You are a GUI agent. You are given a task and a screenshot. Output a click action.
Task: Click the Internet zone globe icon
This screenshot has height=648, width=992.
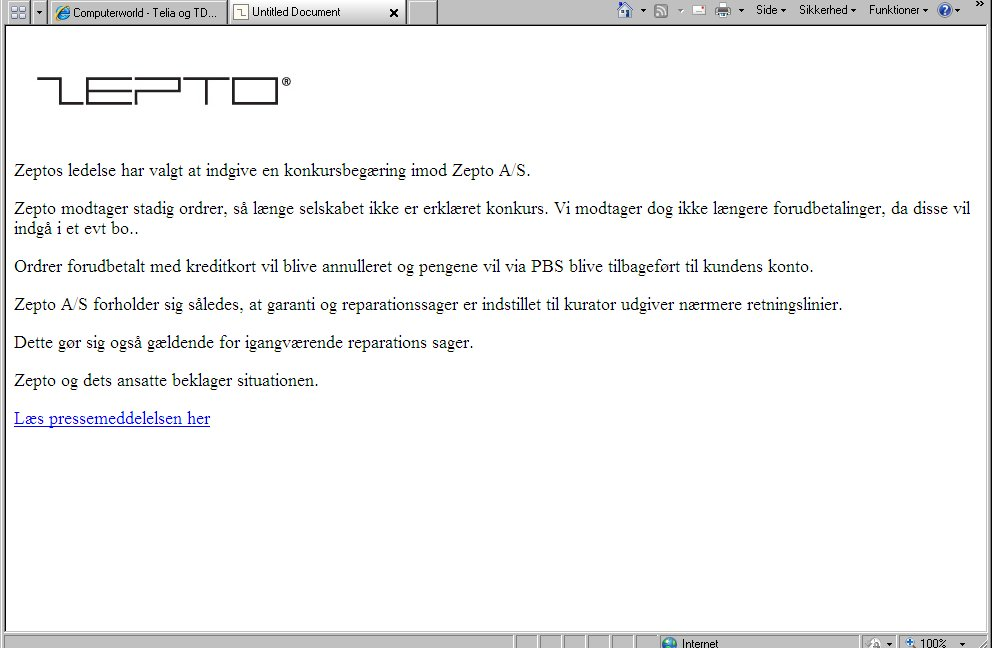point(669,643)
